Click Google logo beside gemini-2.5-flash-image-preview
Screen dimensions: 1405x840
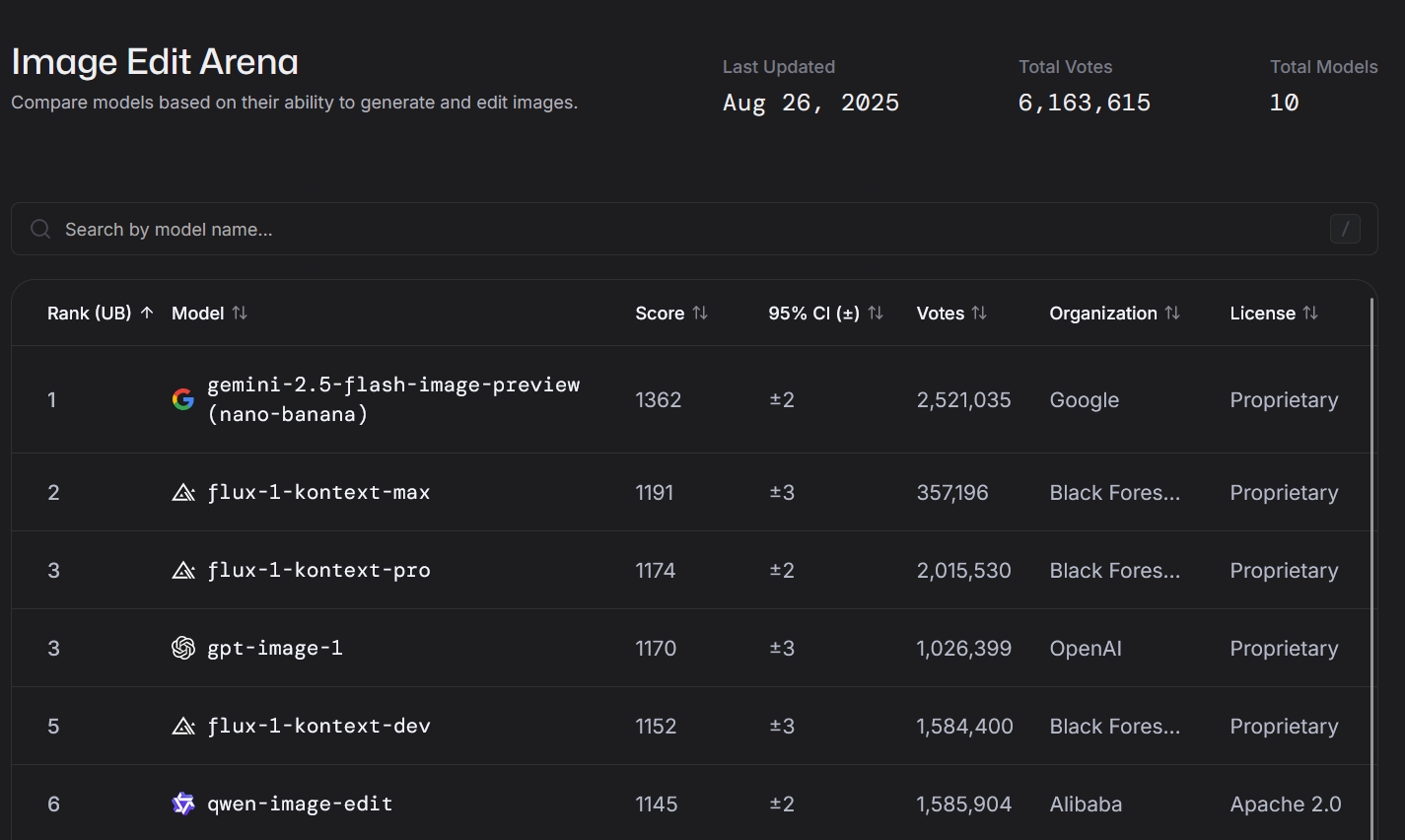click(183, 399)
